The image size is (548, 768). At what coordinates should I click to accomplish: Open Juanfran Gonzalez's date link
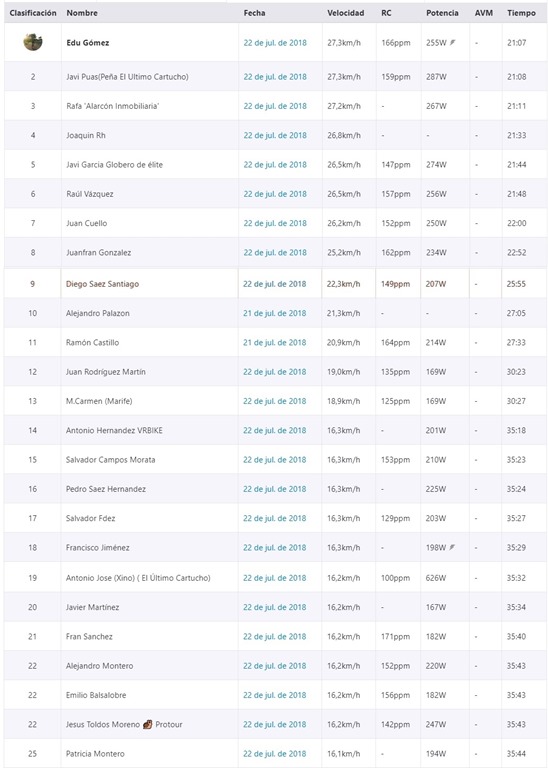pyautogui.click(x=275, y=252)
